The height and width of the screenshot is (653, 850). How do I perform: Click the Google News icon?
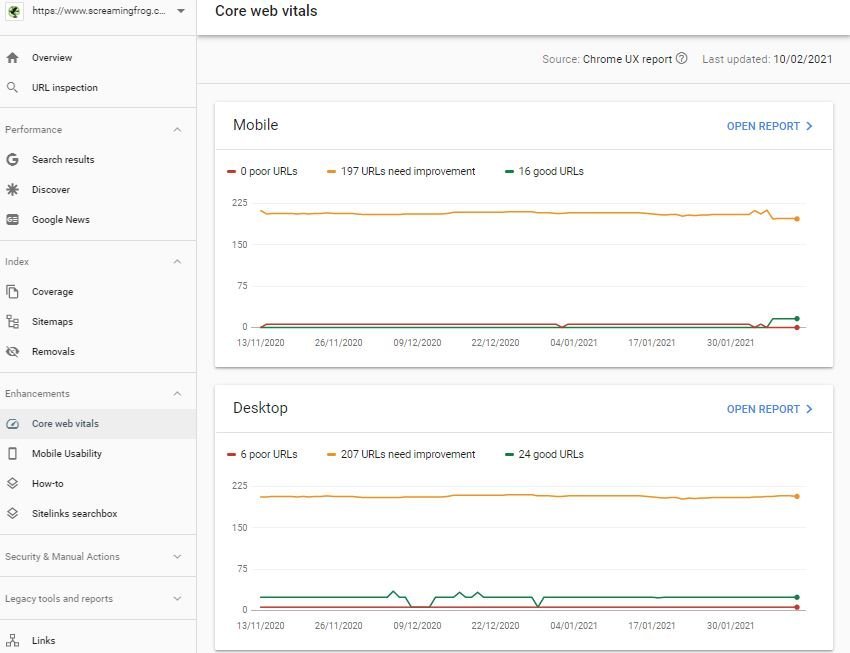[13, 220]
